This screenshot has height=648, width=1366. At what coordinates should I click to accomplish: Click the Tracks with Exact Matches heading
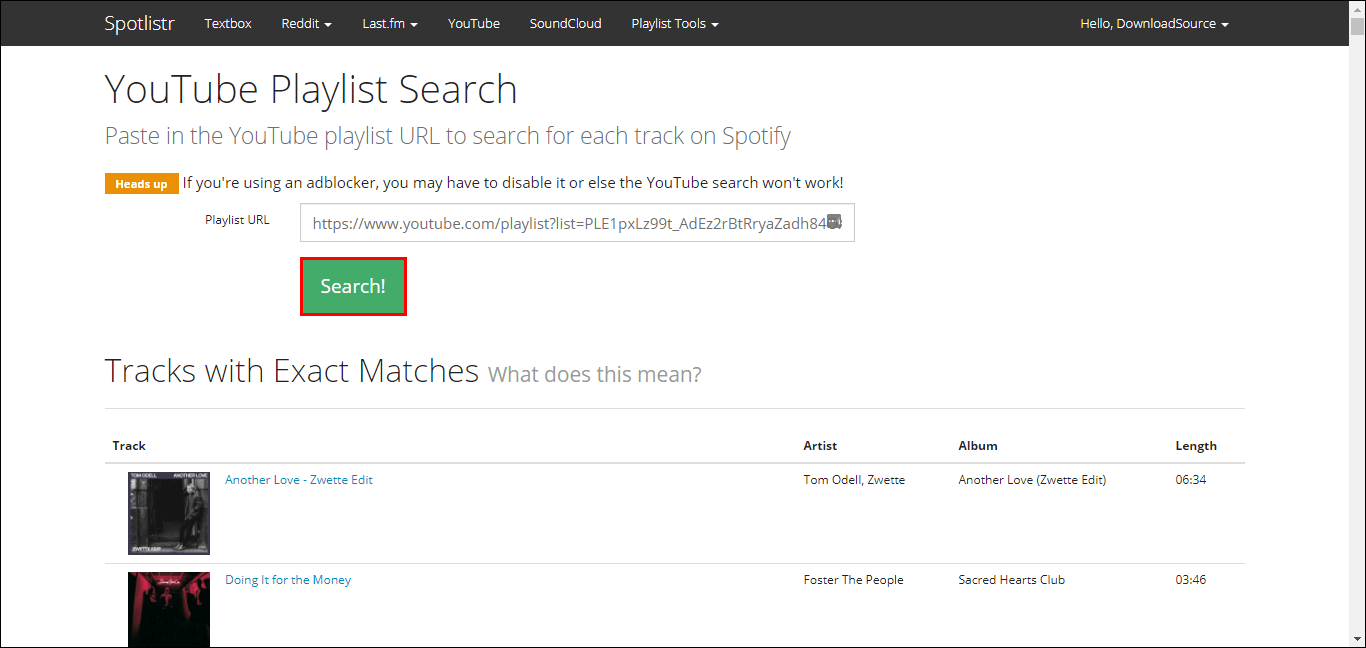coord(292,371)
